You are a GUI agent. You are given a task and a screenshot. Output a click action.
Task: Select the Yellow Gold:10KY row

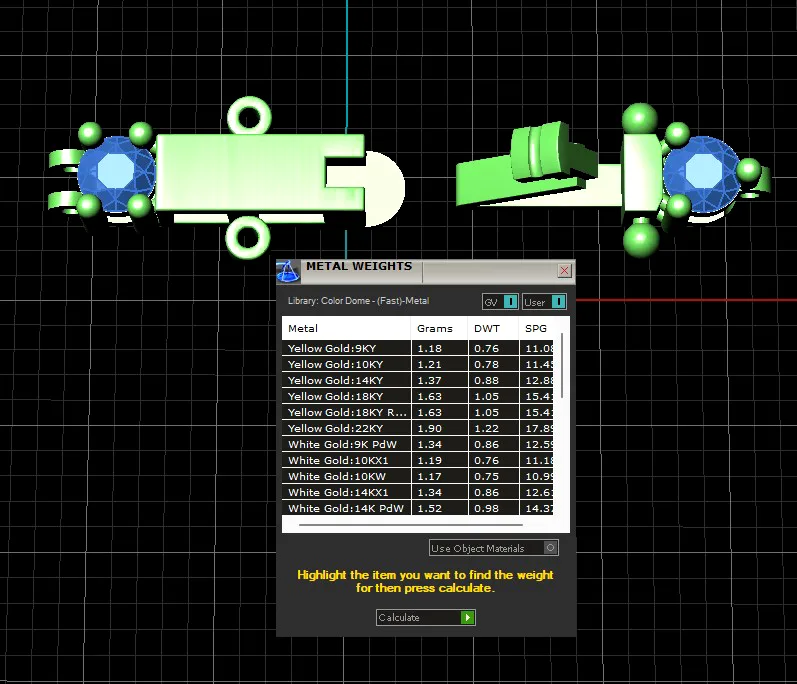tap(417, 364)
